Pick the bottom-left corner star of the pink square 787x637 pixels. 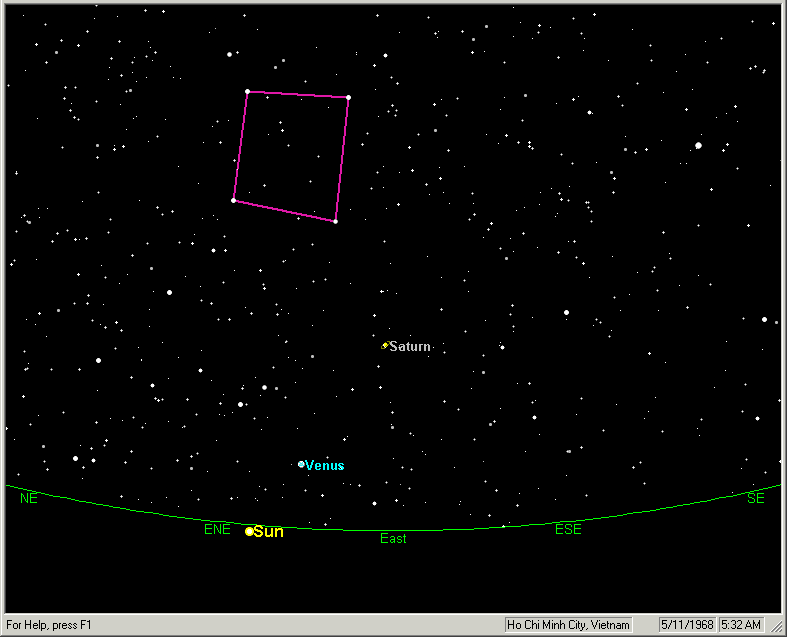tap(233, 200)
